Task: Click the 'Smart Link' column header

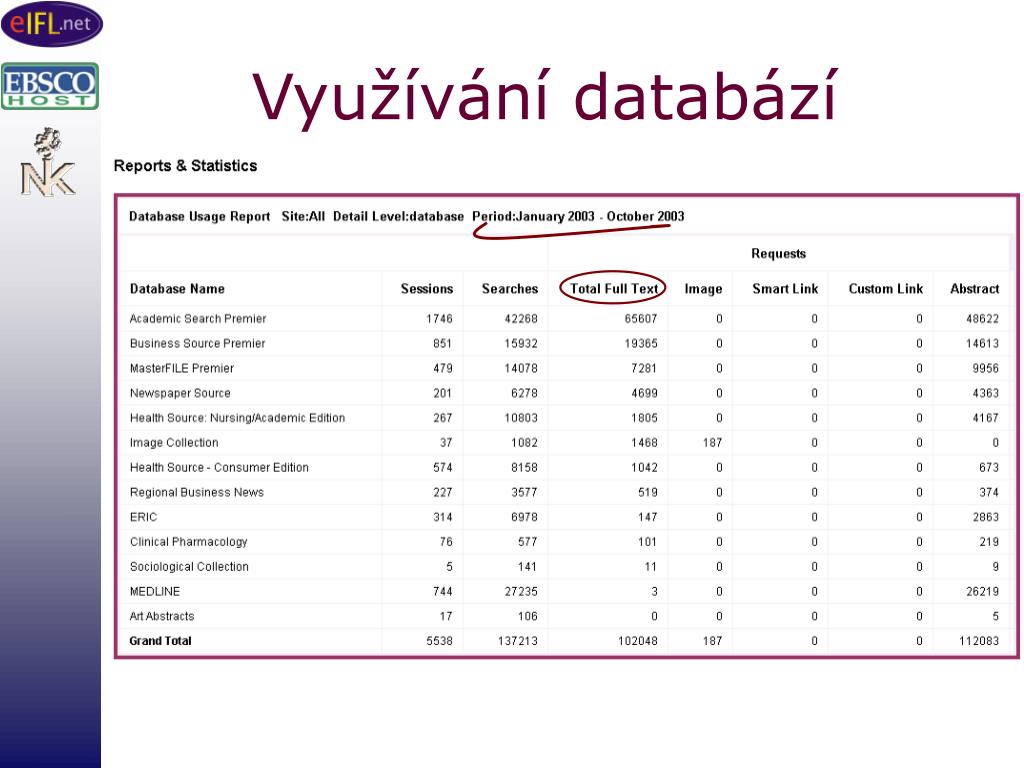Action: (785, 289)
